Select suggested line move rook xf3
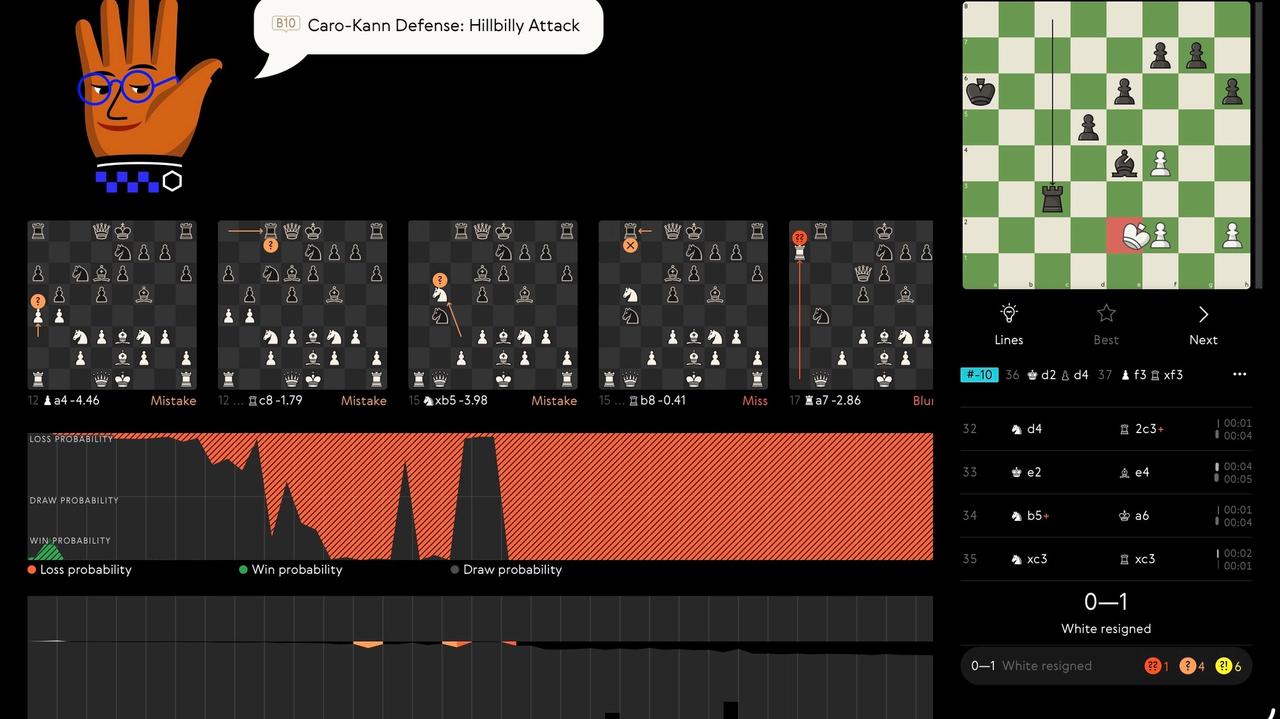Viewport: 1280px width, 719px height. (1165, 375)
